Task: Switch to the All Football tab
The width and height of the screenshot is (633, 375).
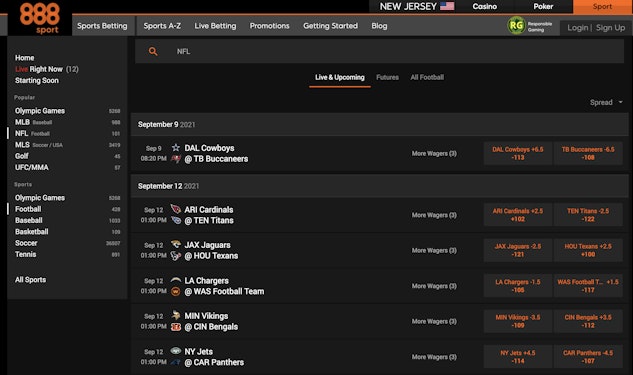Action: pyautogui.click(x=427, y=77)
